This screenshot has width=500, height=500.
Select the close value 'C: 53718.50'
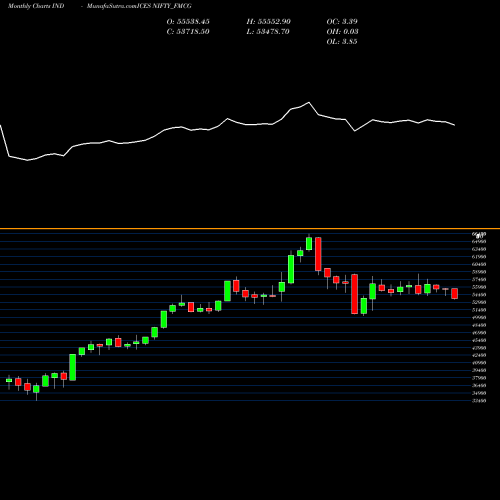(x=188, y=31)
